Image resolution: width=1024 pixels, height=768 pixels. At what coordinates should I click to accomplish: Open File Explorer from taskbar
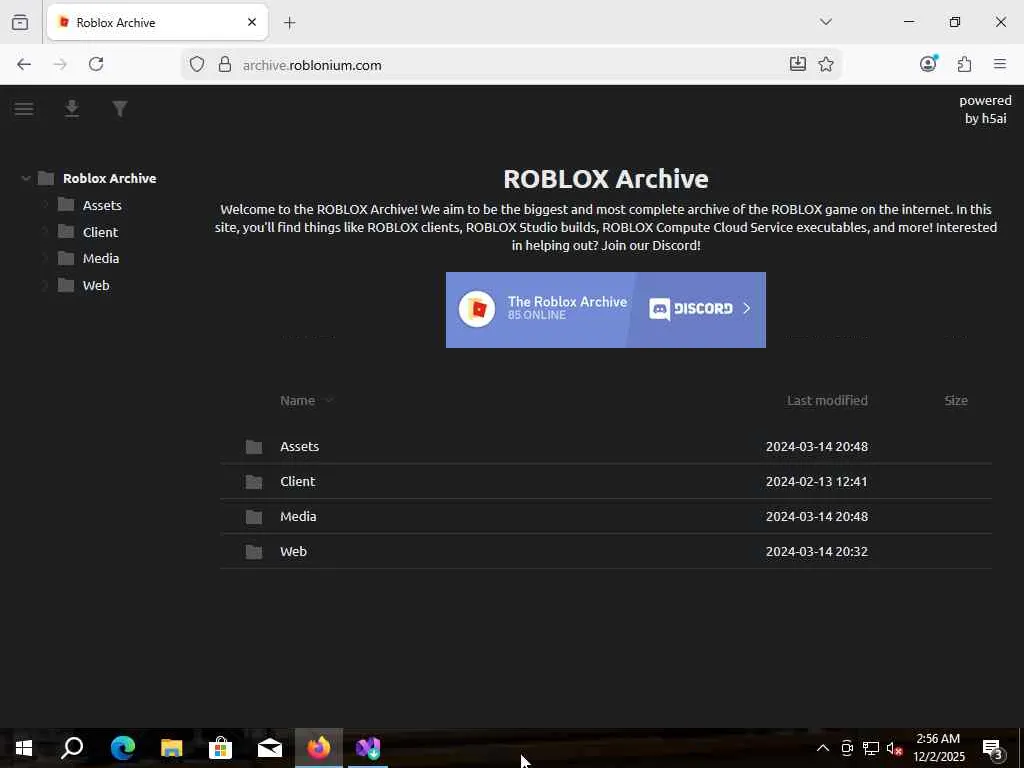[172, 748]
